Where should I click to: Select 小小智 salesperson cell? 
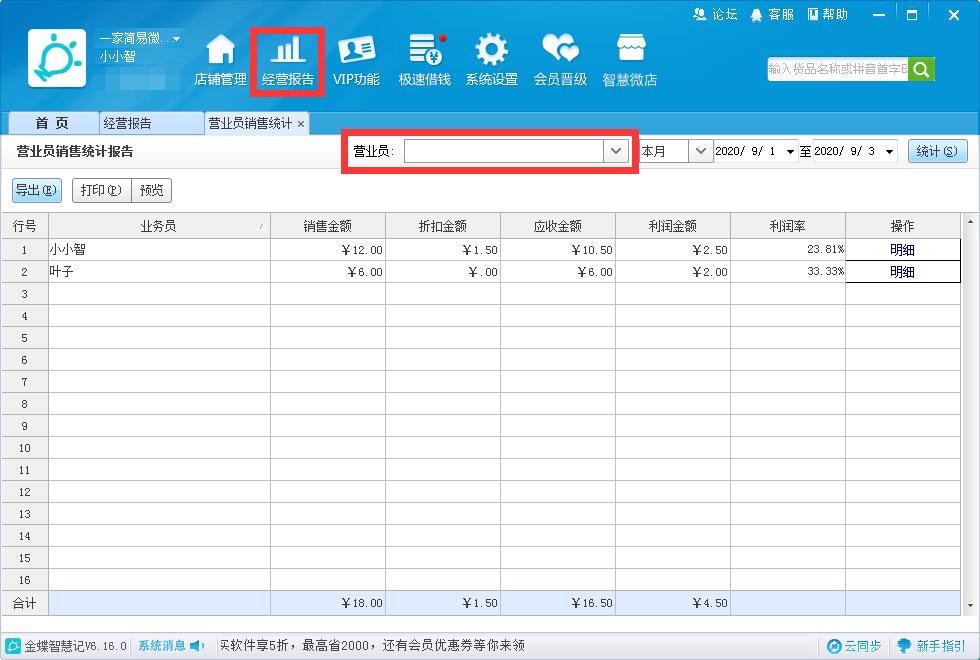pyautogui.click(x=159, y=250)
